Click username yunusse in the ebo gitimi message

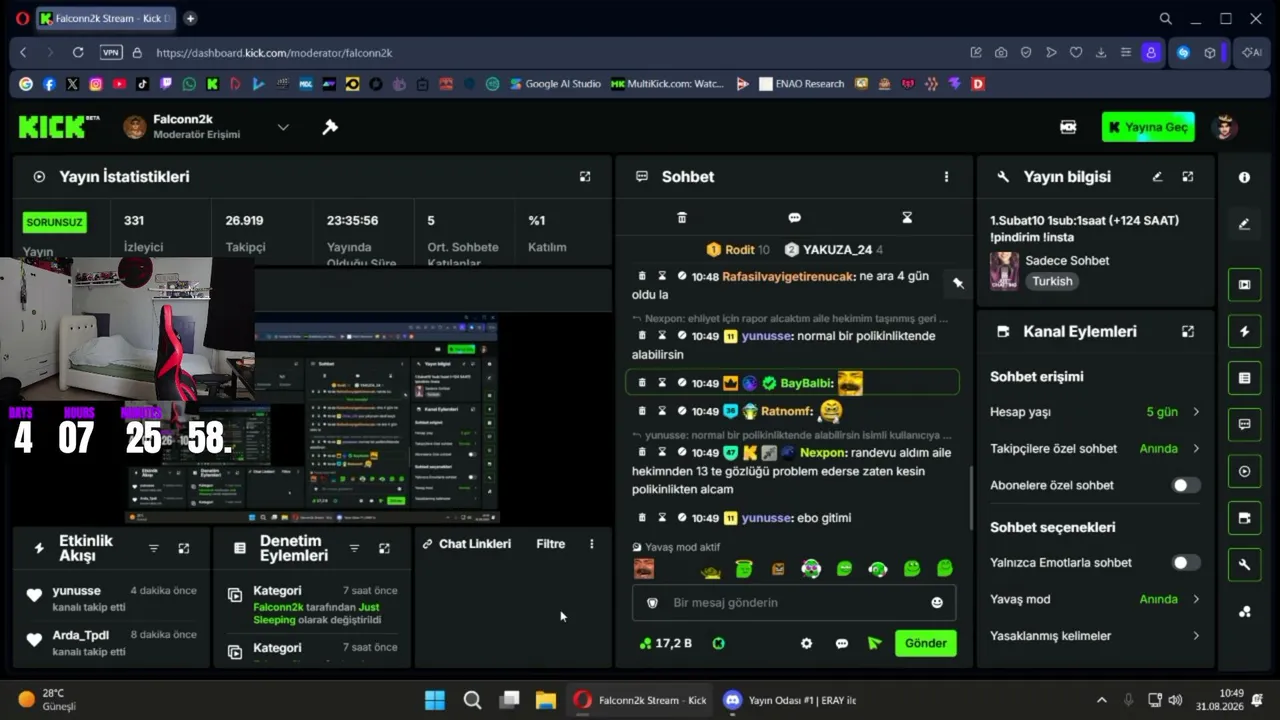click(x=767, y=518)
